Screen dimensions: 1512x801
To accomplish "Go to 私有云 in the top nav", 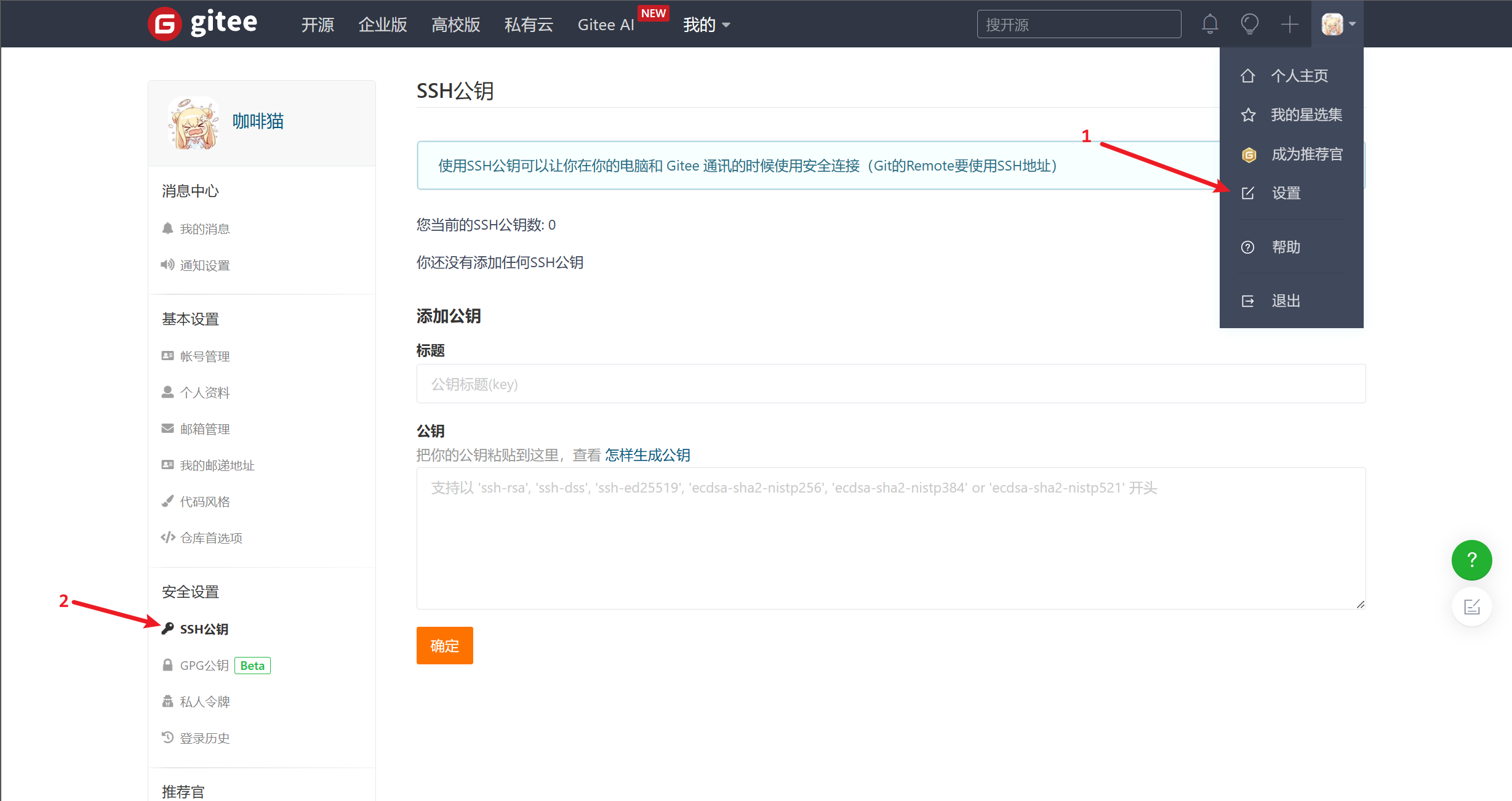I will [x=529, y=25].
